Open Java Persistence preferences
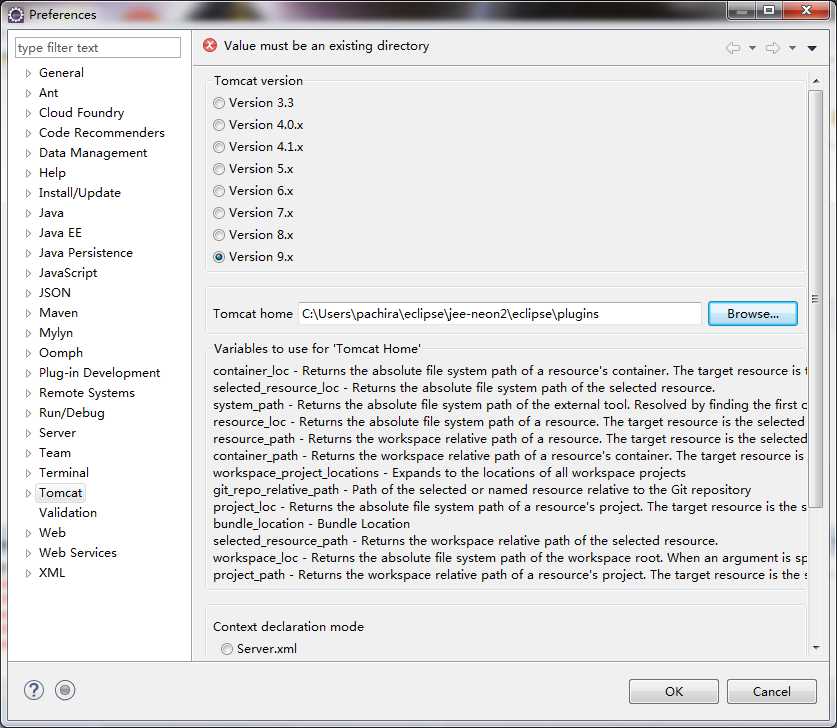This screenshot has width=837, height=728. [x=86, y=252]
